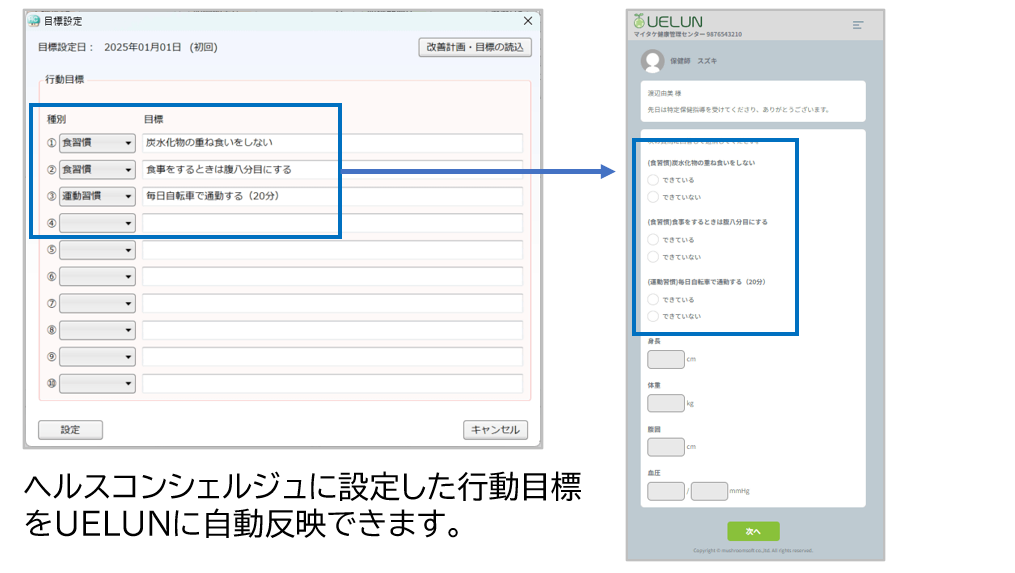Open the empty 種別 dropdown in row ④
1015x573 pixels.
click(x=96, y=223)
